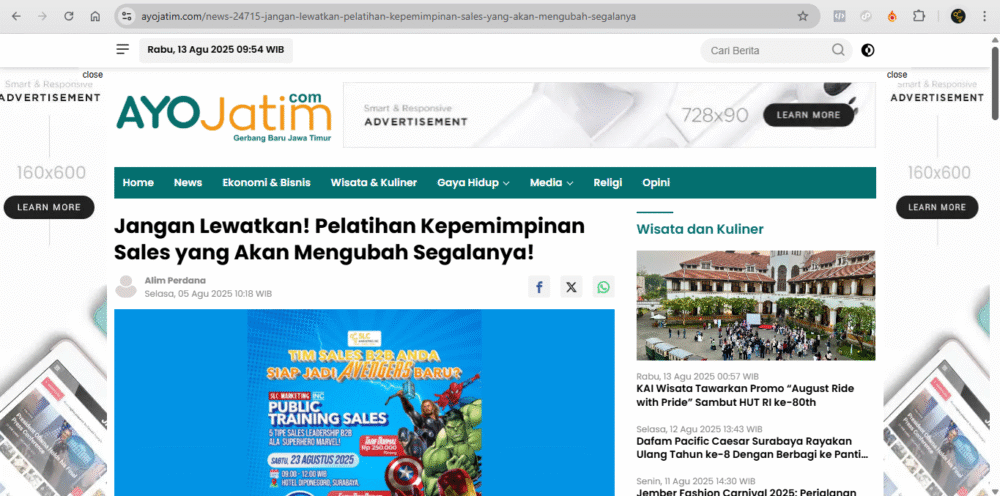Click the browser home button

95,16
